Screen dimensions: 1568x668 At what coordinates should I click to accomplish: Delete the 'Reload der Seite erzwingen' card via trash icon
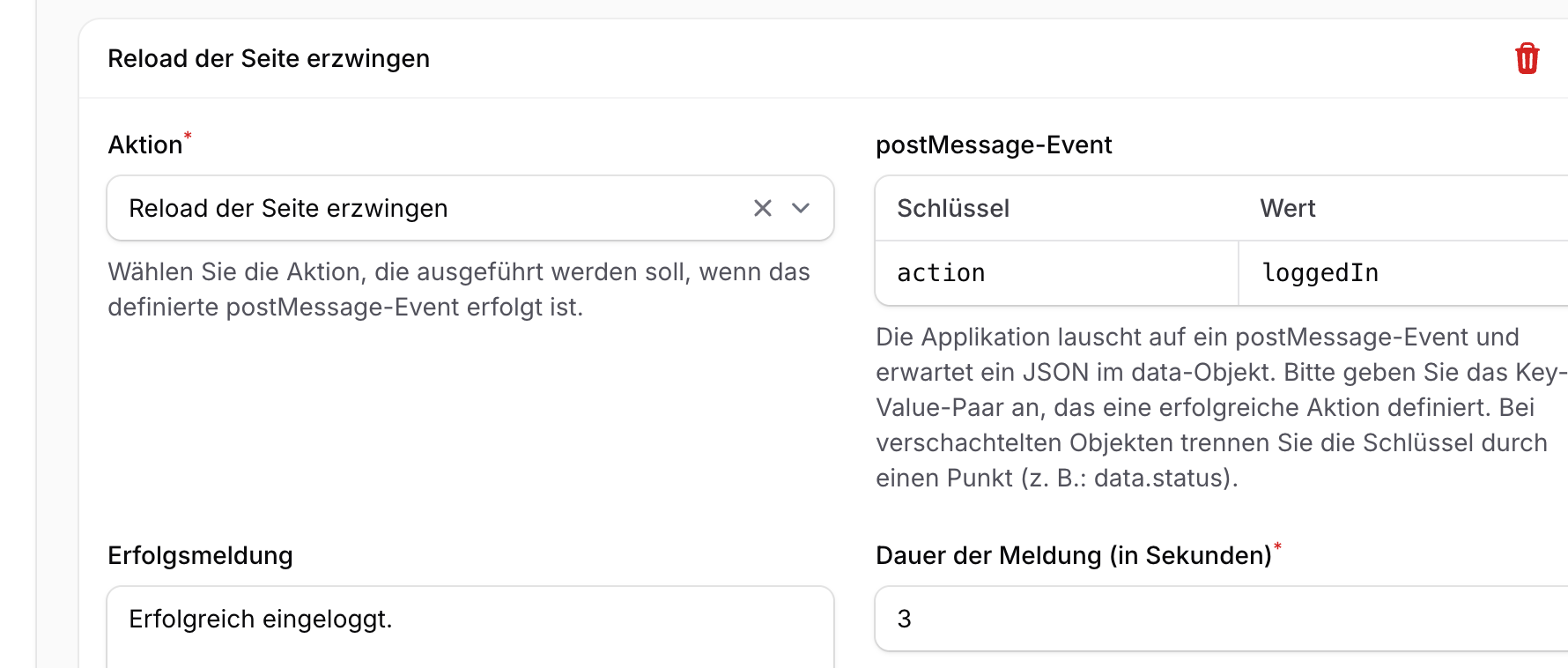1527,59
